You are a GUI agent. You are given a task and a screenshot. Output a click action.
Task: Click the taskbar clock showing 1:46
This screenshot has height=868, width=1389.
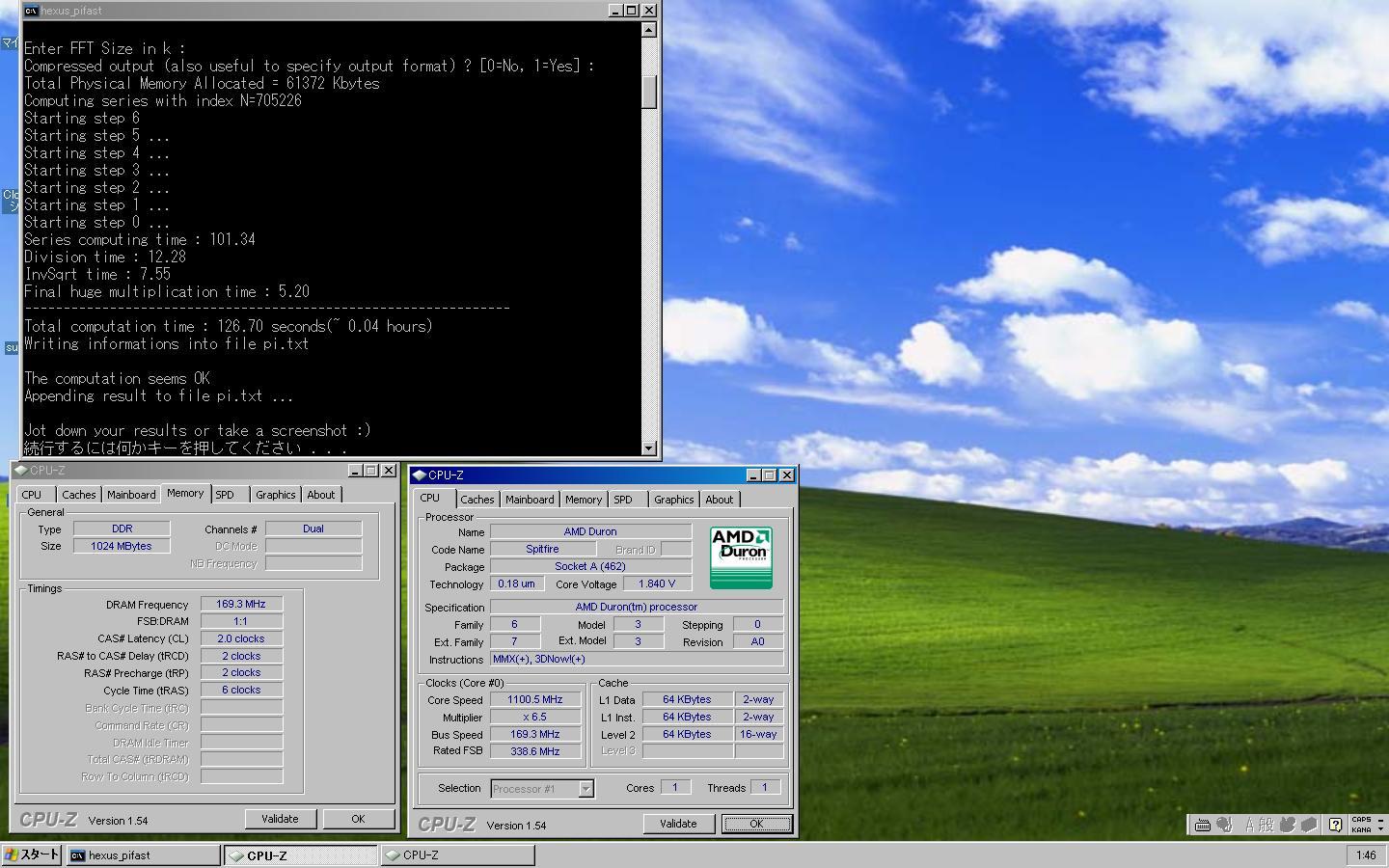click(x=1366, y=855)
